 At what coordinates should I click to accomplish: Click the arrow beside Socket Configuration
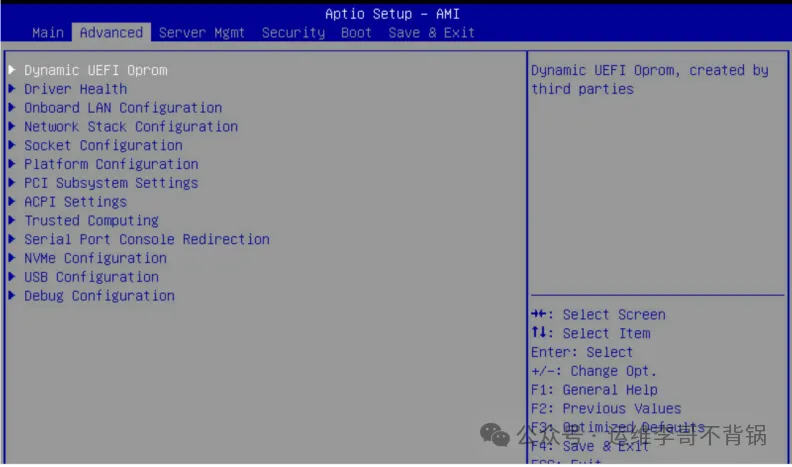click(12, 145)
